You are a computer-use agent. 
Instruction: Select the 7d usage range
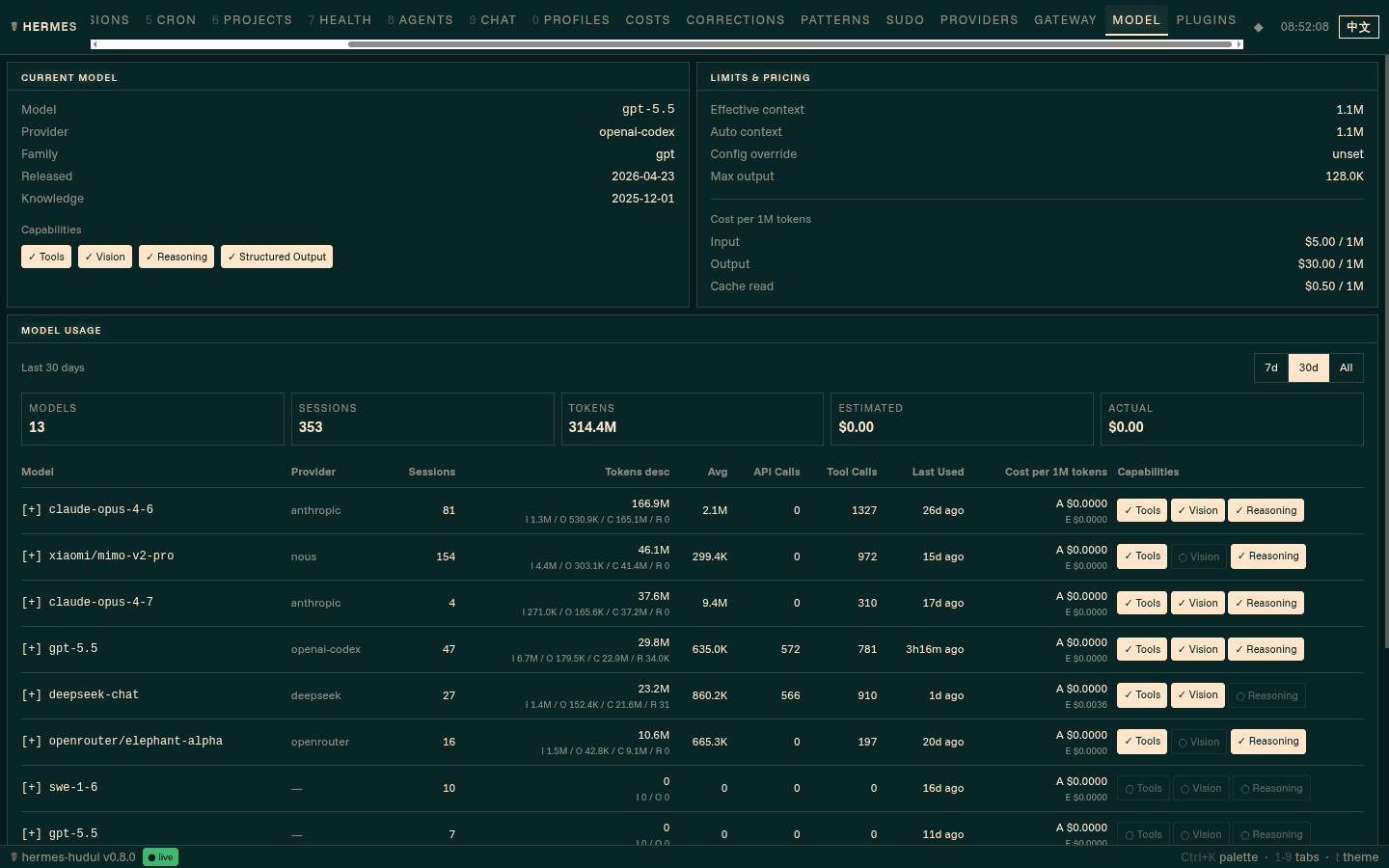coord(1271,367)
